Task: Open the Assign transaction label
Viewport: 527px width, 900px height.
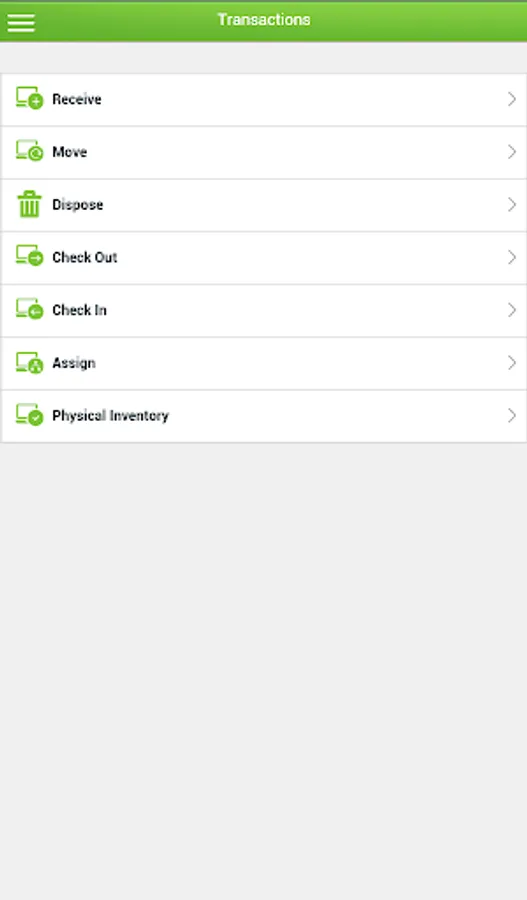Action: click(x=74, y=363)
